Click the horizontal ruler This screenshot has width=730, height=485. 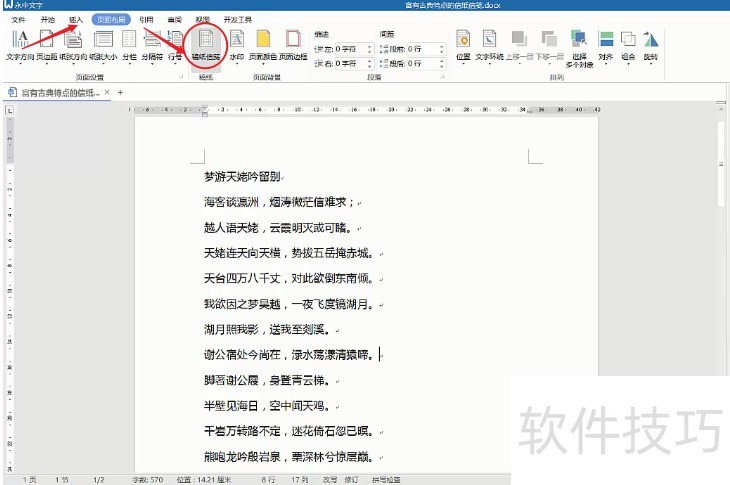tap(365, 110)
